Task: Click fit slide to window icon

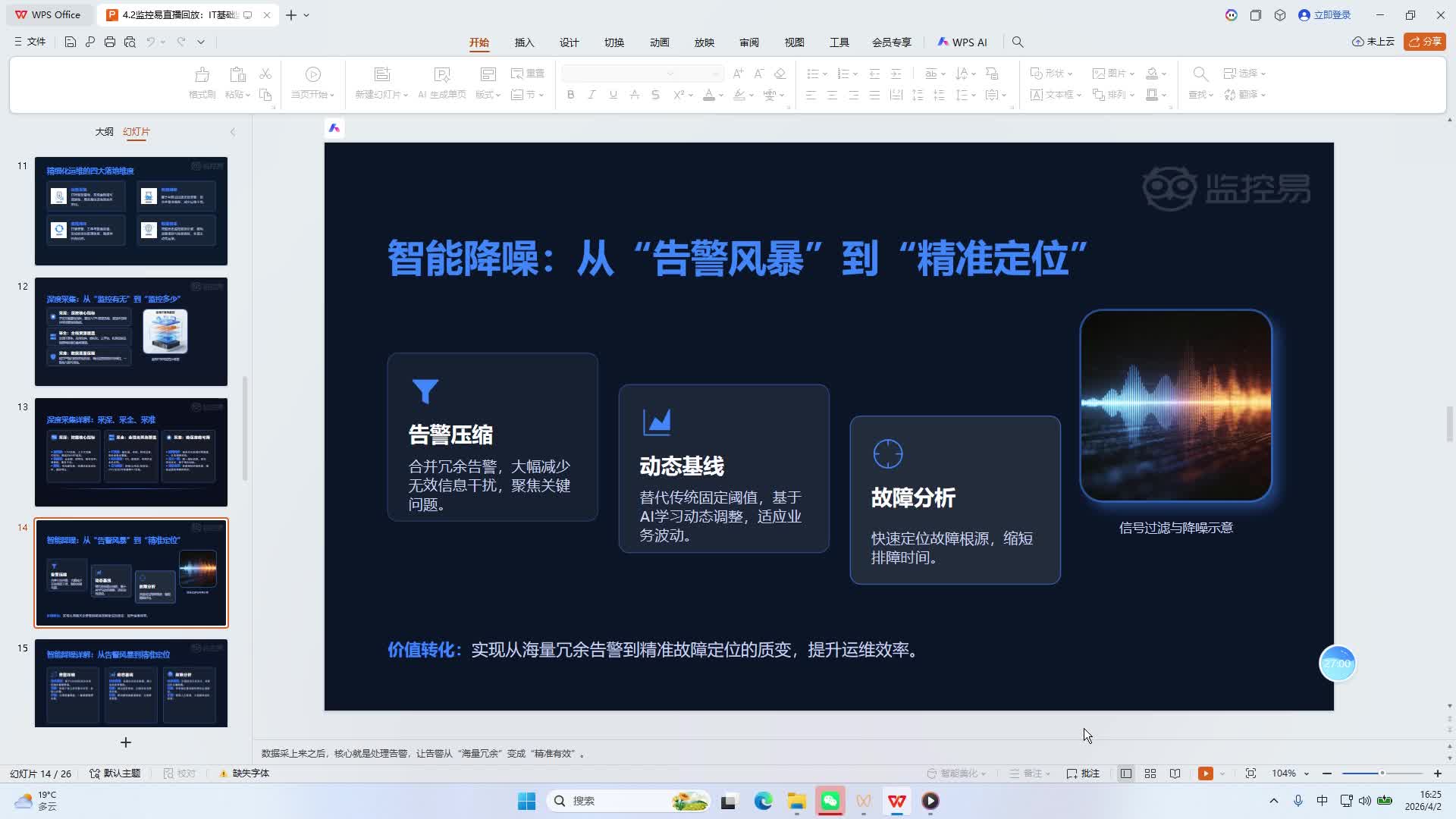Action: 1250,773
